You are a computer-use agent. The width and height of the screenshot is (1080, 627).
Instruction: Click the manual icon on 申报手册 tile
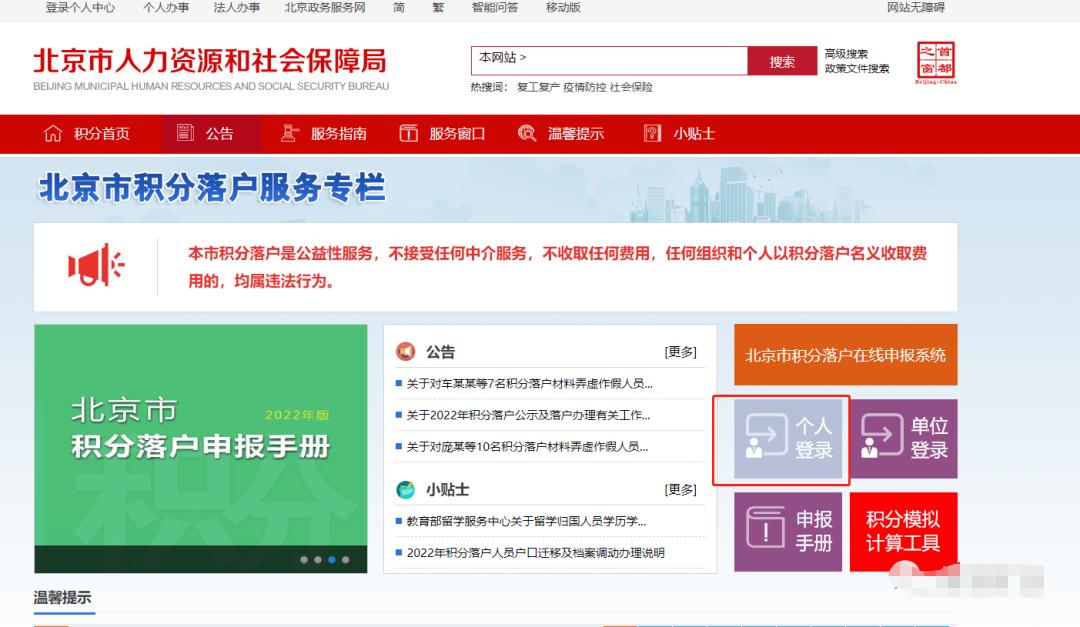(766, 528)
